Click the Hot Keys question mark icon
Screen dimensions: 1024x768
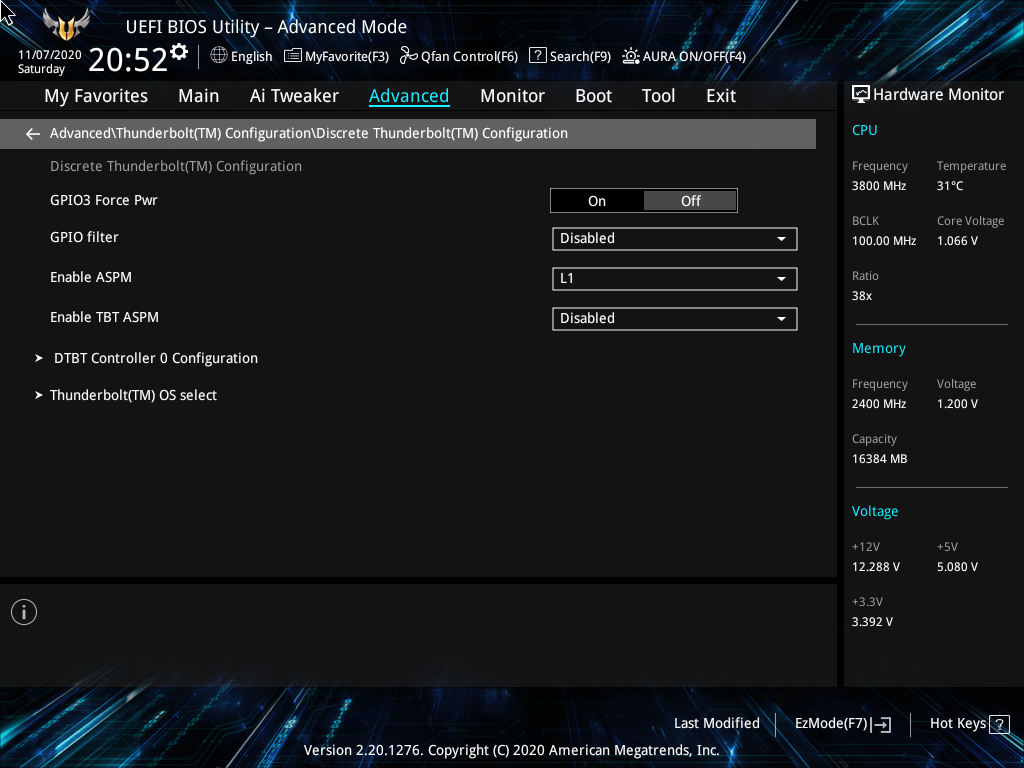pyautogui.click(x=999, y=724)
